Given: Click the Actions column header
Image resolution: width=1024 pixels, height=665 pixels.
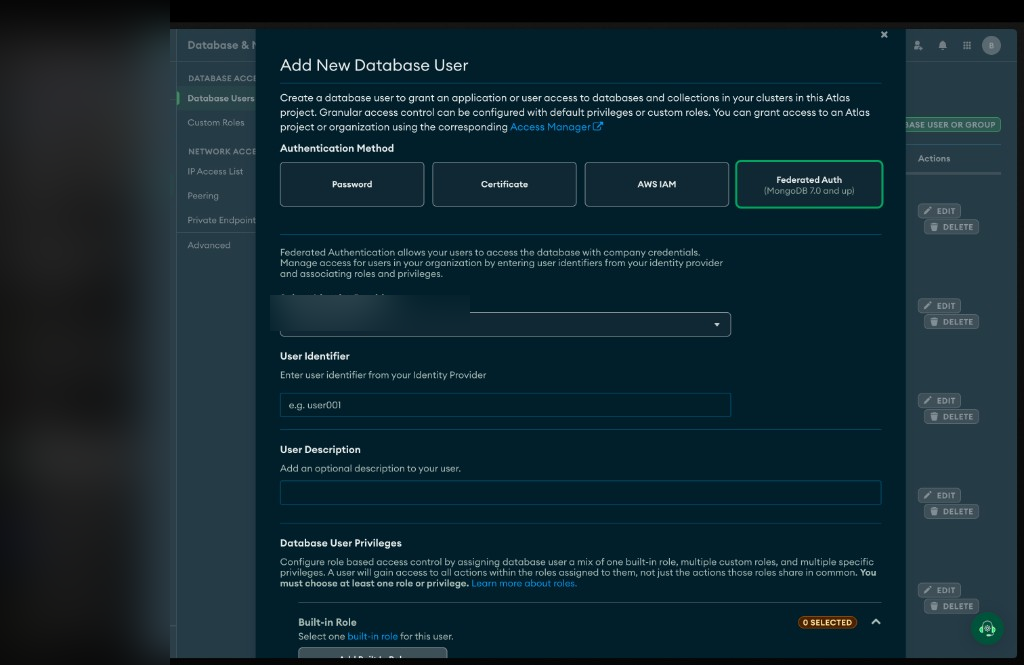Looking at the screenshot, I should [x=934, y=159].
